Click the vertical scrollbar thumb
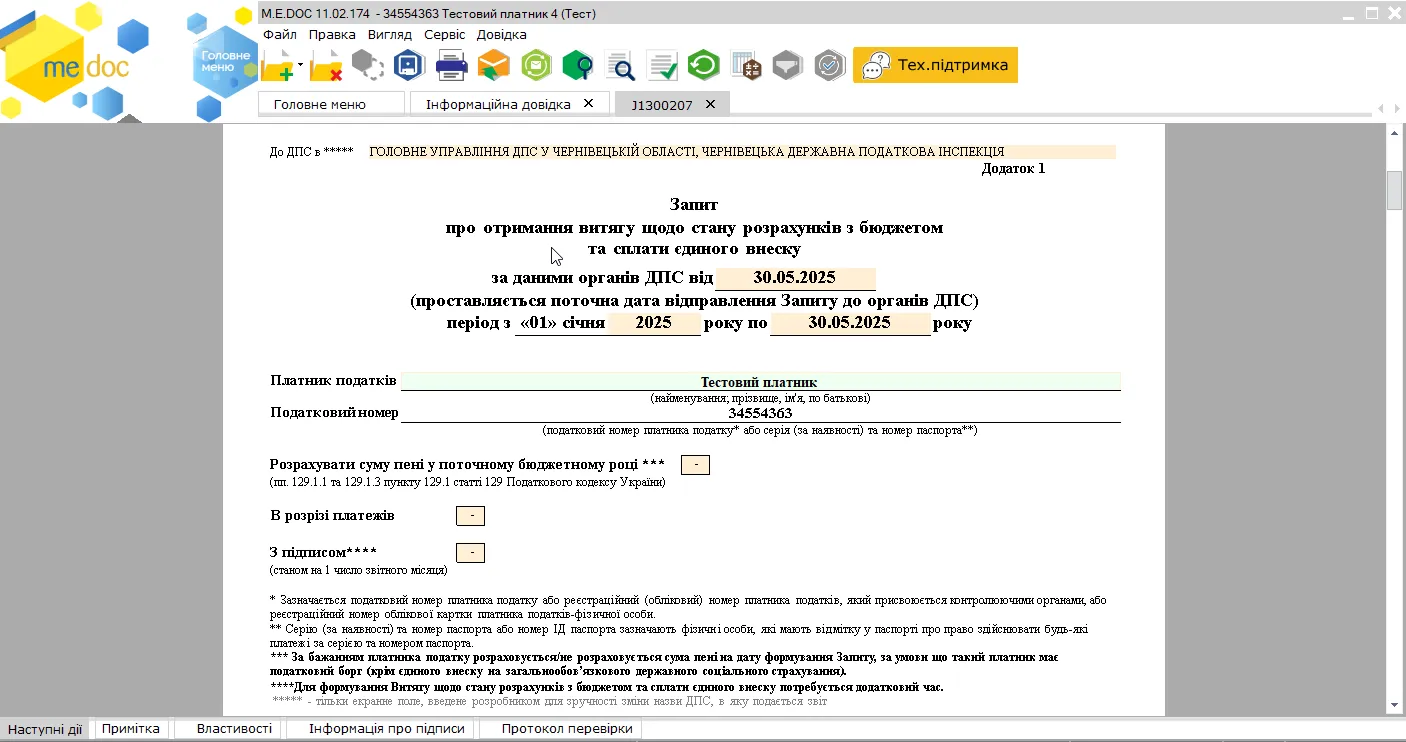The image size is (1406, 742). [x=1395, y=190]
